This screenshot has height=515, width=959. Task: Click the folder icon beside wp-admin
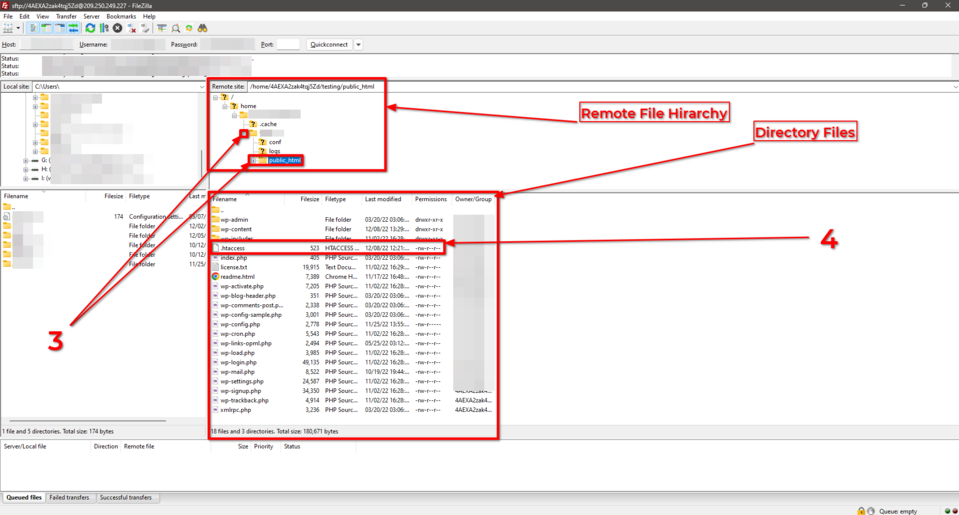(215, 220)
